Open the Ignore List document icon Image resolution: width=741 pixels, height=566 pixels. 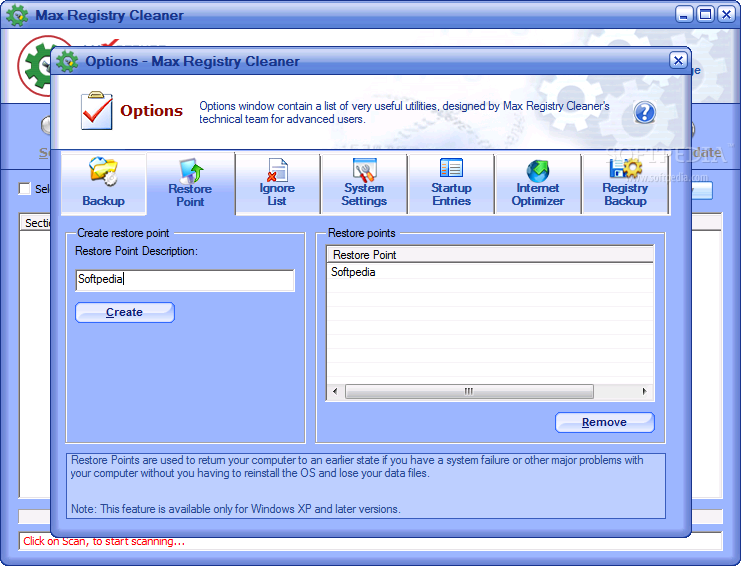coord(277,169)
